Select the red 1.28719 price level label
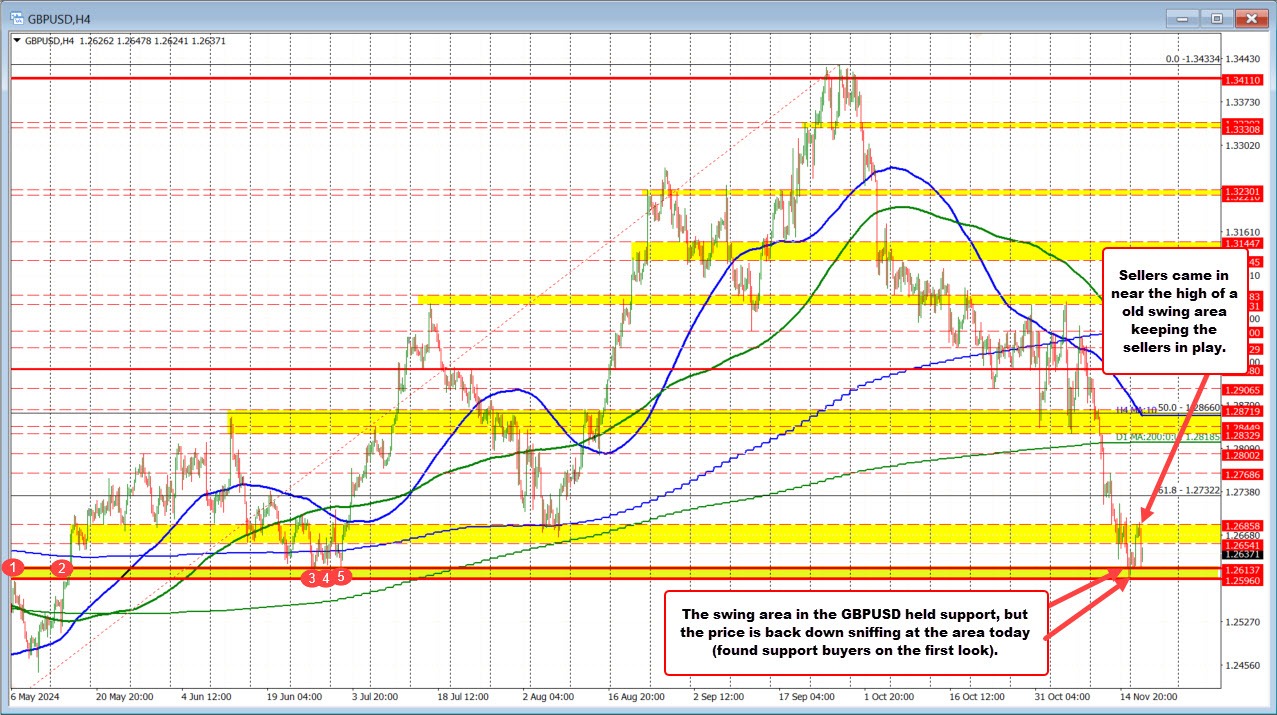The height and width of the screenshot is (715, 1277). tap(1241, 411)
